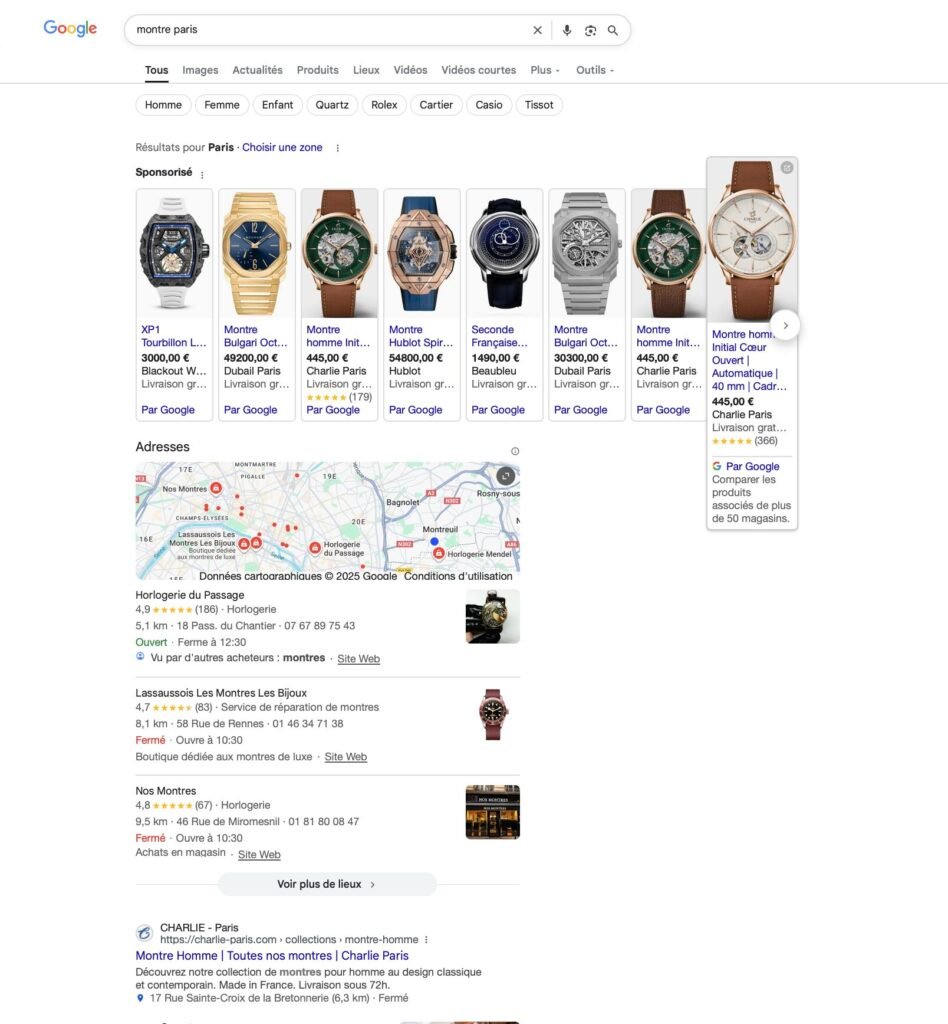Image resolution: width=948 pixels, height=1024 pixels.
Task: Click the info icon beside Adresses
Action: [515, 451]
